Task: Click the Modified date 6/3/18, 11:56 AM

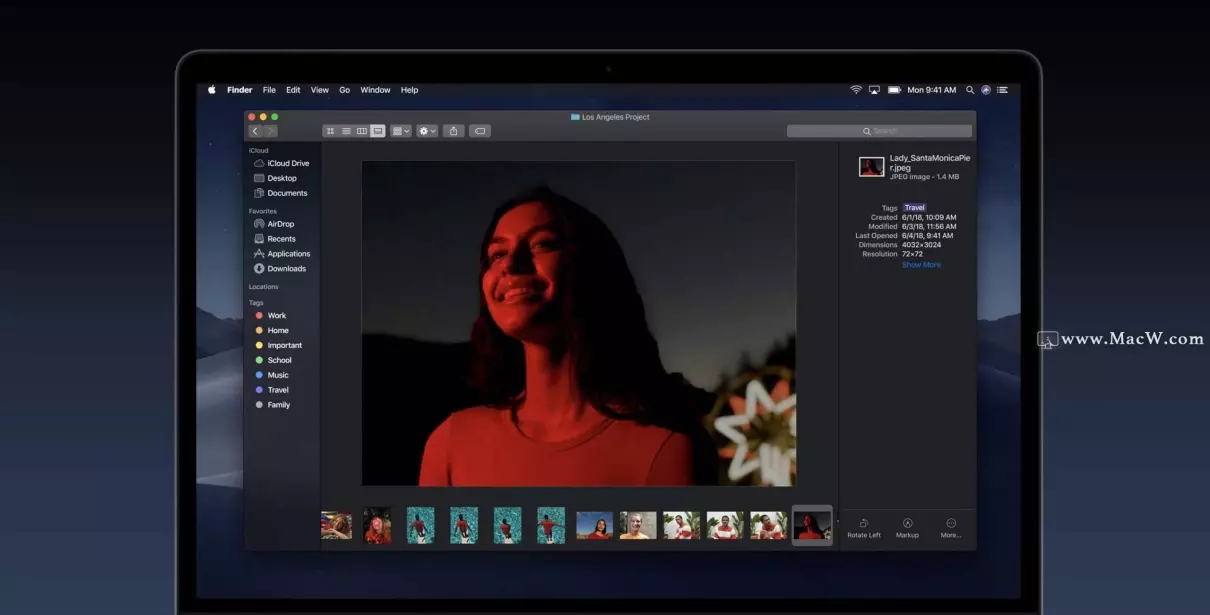Action: tap(930, 227)
